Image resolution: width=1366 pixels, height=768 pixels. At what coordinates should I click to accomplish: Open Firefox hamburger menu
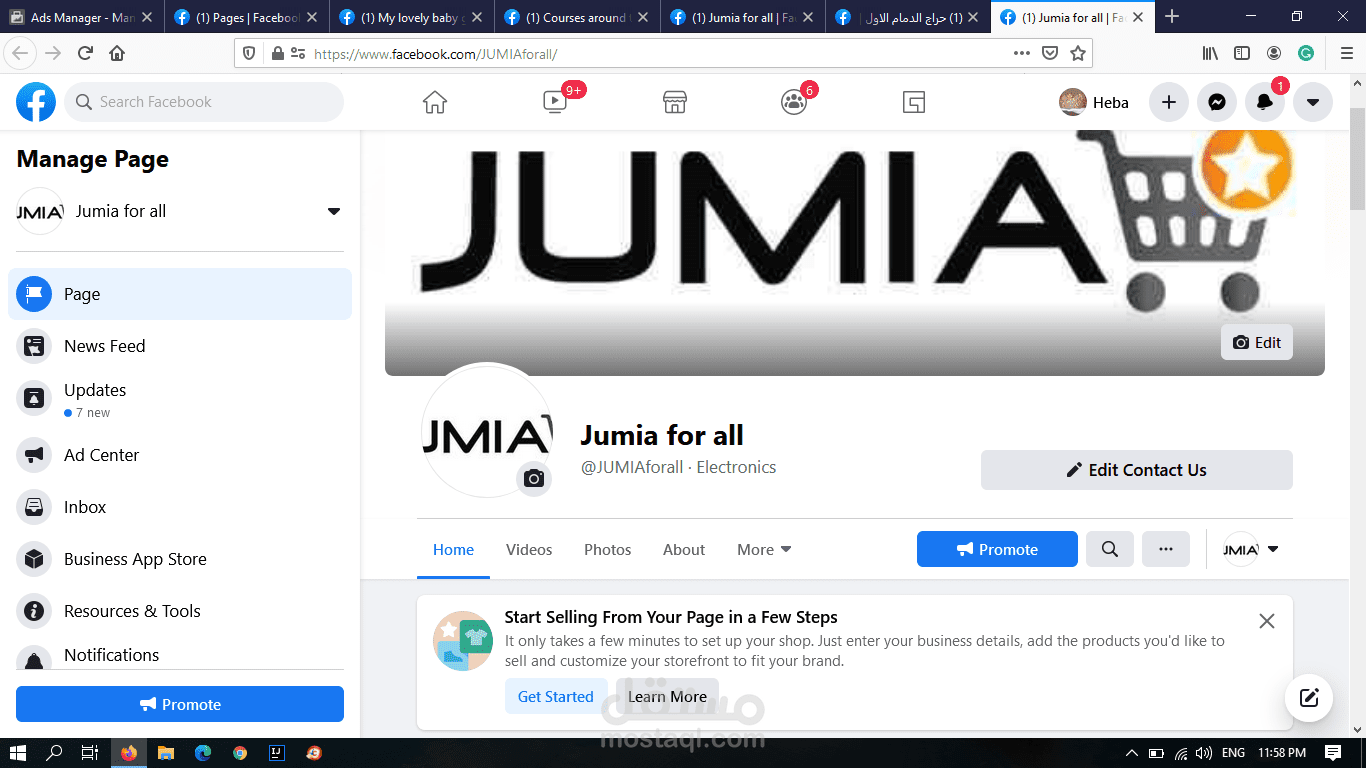pos(1347,53)
